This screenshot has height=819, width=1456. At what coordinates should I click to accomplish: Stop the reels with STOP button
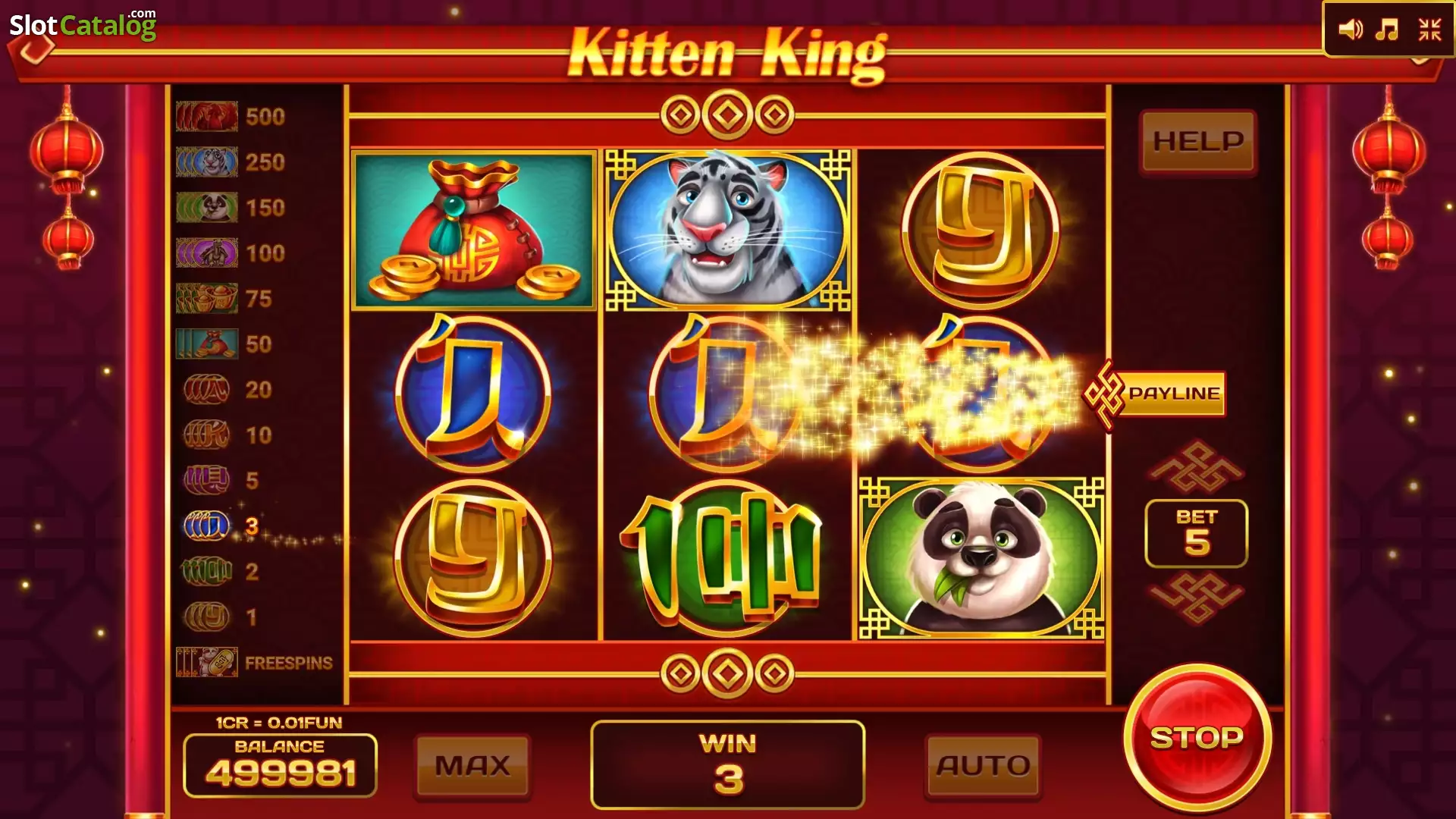tap(1197, 737)
